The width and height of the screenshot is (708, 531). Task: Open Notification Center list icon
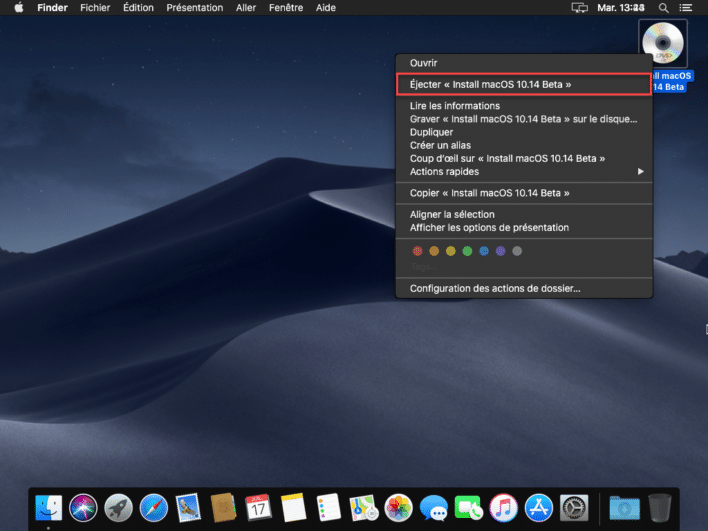point(686,8)
